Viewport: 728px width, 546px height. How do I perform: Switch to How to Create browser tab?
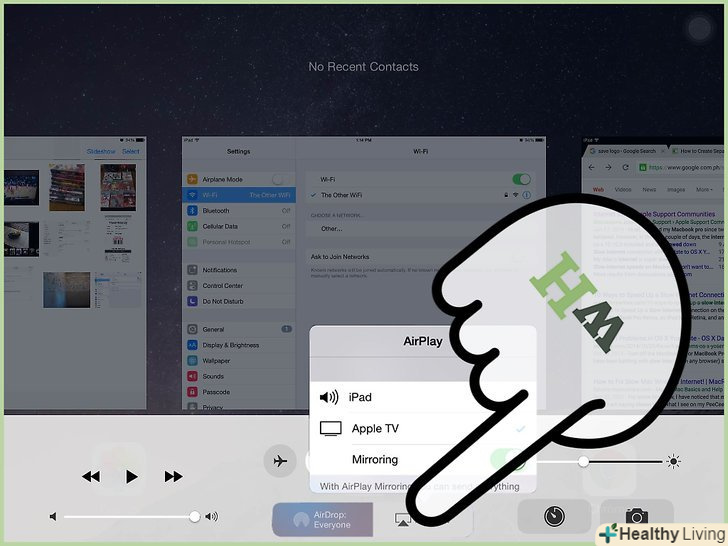pyautogui.click(x=699, y=151)
